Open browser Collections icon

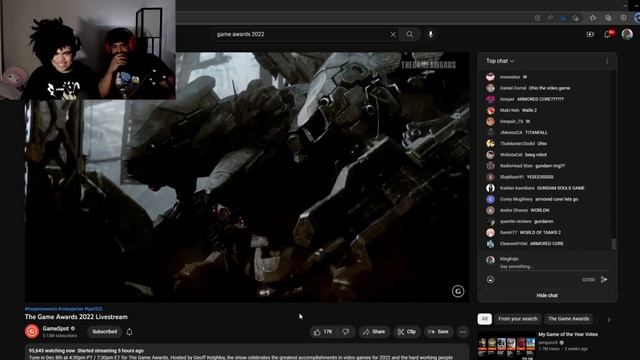coord(608,18)
